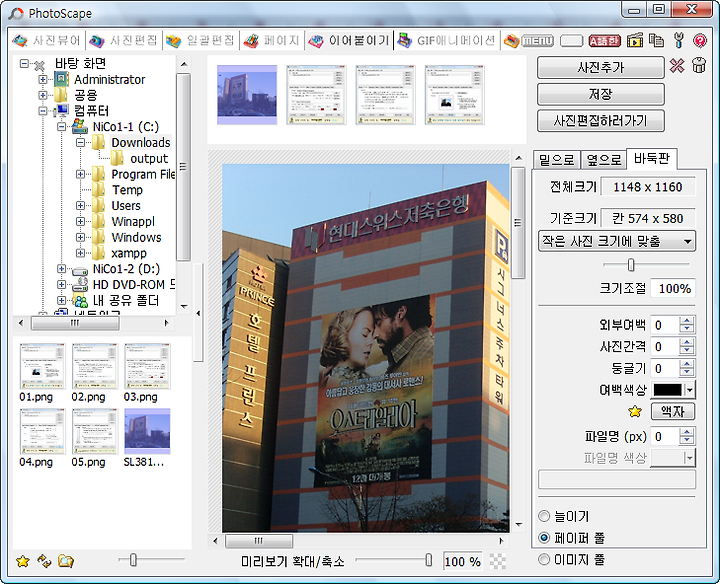Click the NiCo1-1 (C:) drive icon
Image resolution: width=720 pixels, height=584 pixels.
coord(79,126)
